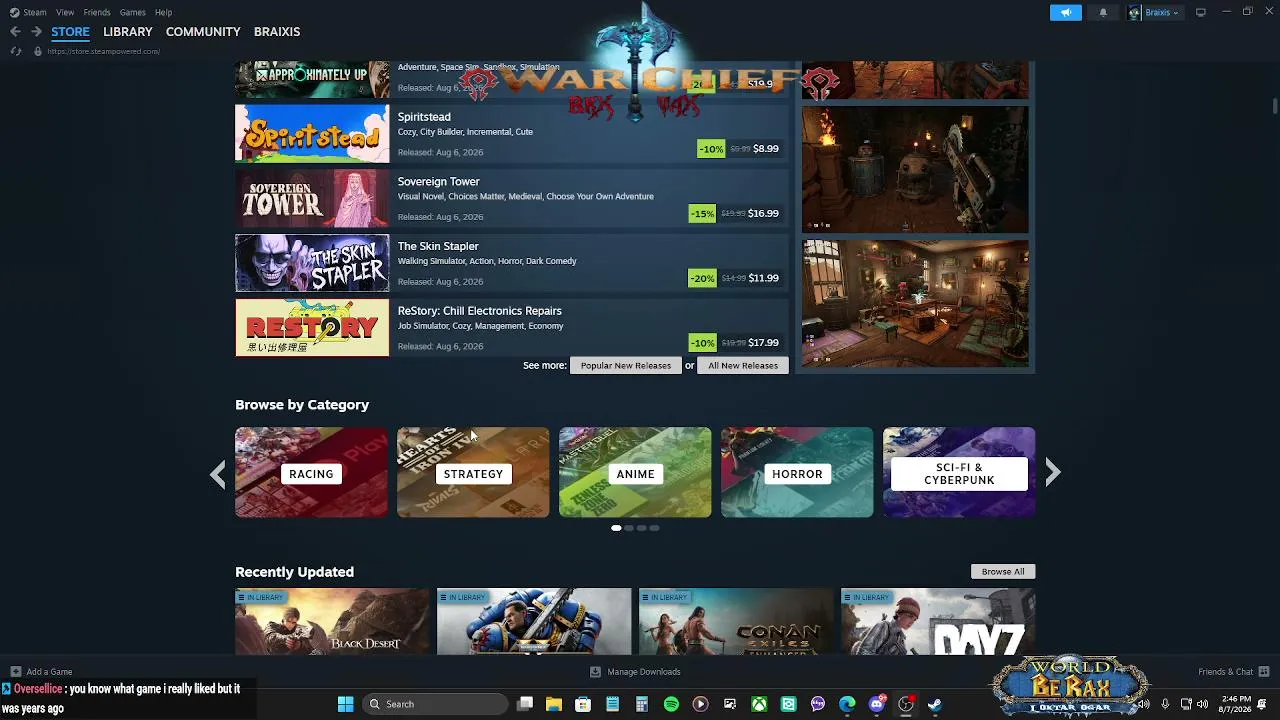Click the Browse All button
The width and height of the screenshot is (1280, 720).
pyautogui.click(x=1003, y=571)
